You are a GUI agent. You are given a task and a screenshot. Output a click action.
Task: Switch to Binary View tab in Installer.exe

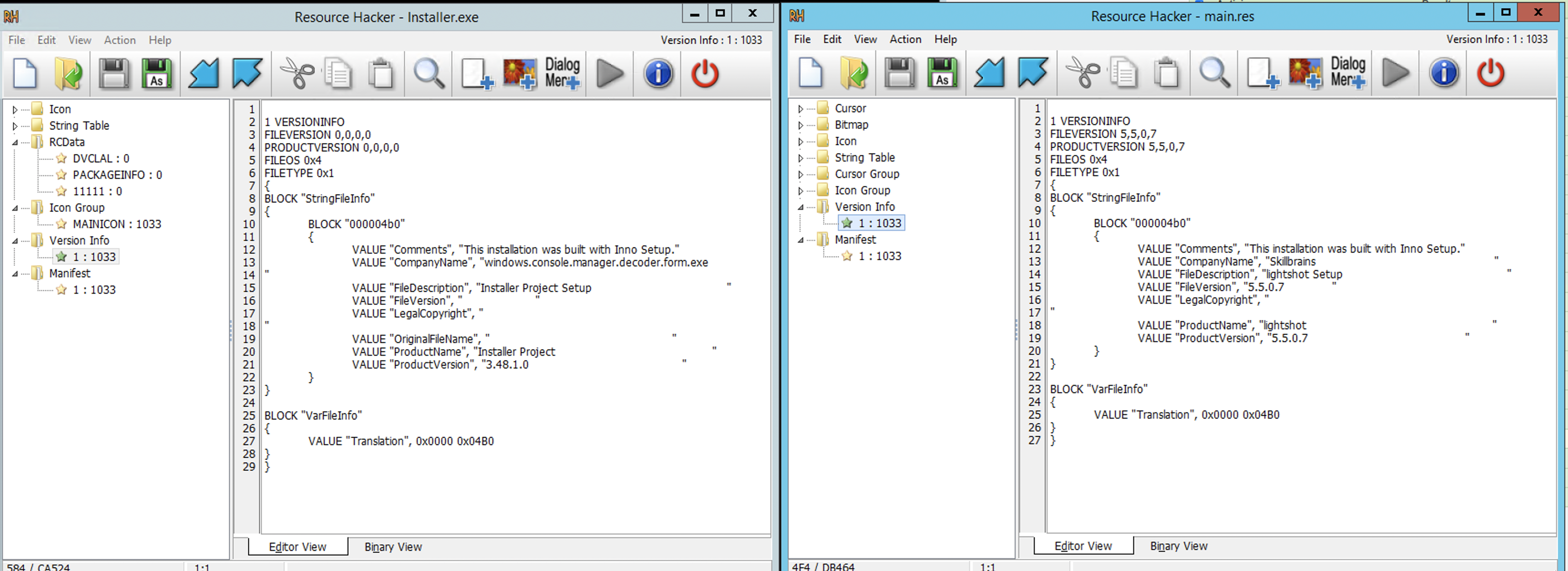tap(393, 547)
